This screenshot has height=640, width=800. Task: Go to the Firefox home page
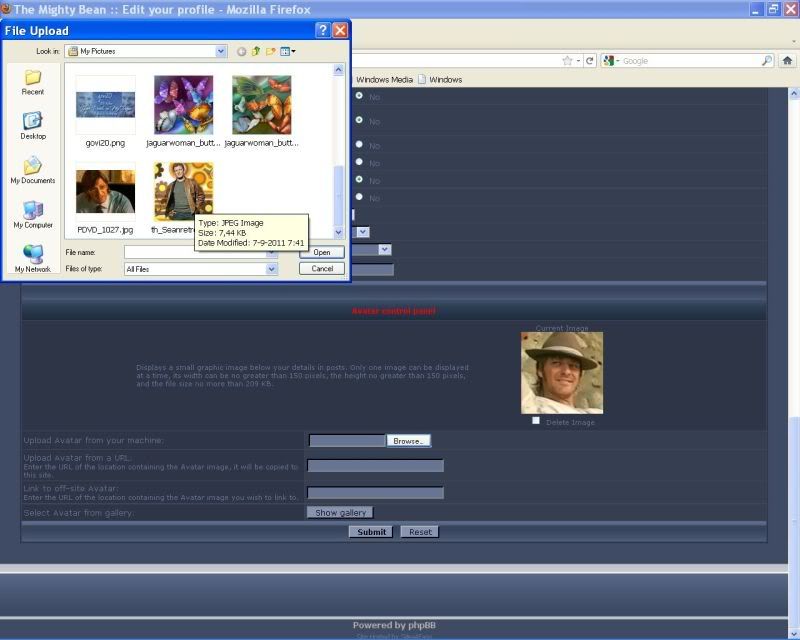(787, 61)
